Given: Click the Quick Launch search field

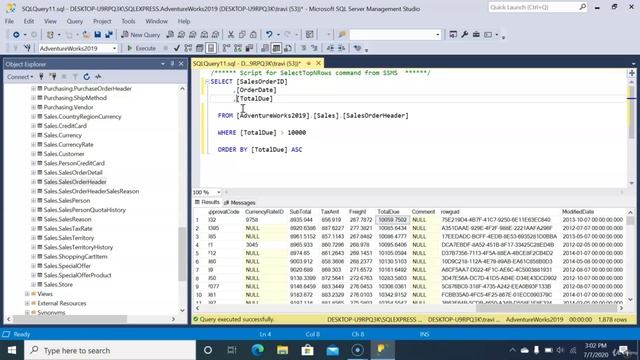Looking at the screenshot, I should 537,7.
